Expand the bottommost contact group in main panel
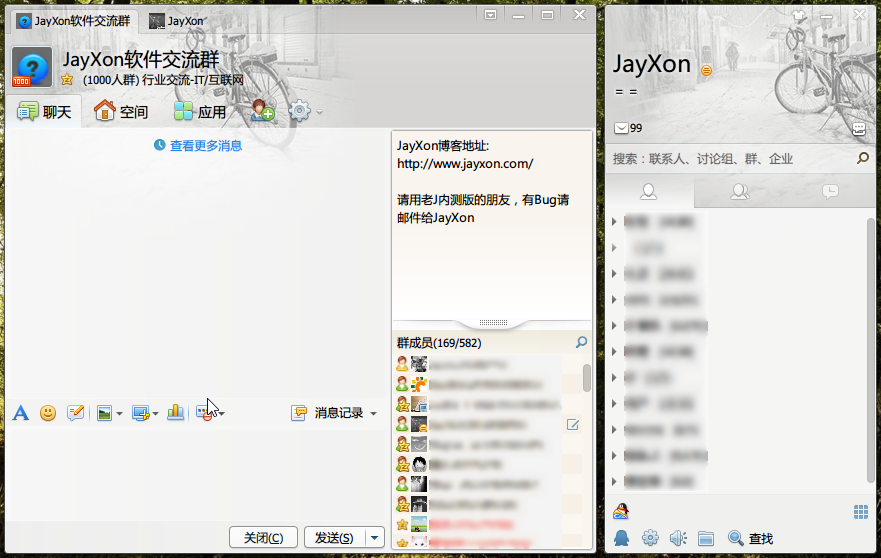Screen dimensions: 881x558 point(614,481)
